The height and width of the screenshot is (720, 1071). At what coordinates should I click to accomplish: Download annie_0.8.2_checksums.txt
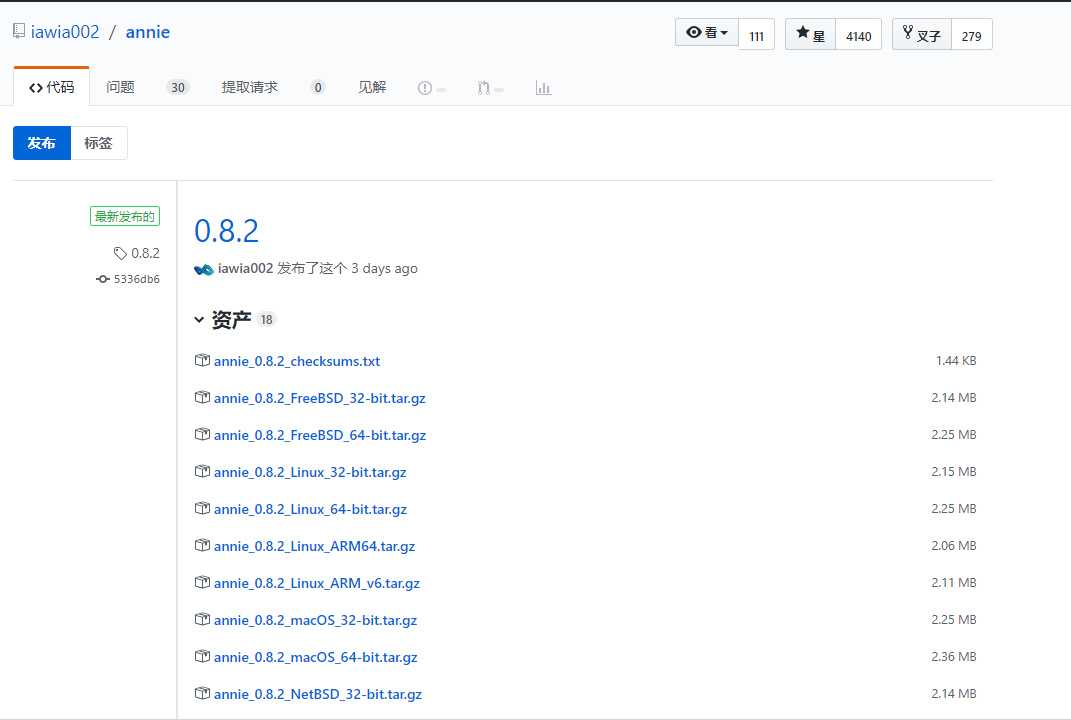[x=297, y=361]
